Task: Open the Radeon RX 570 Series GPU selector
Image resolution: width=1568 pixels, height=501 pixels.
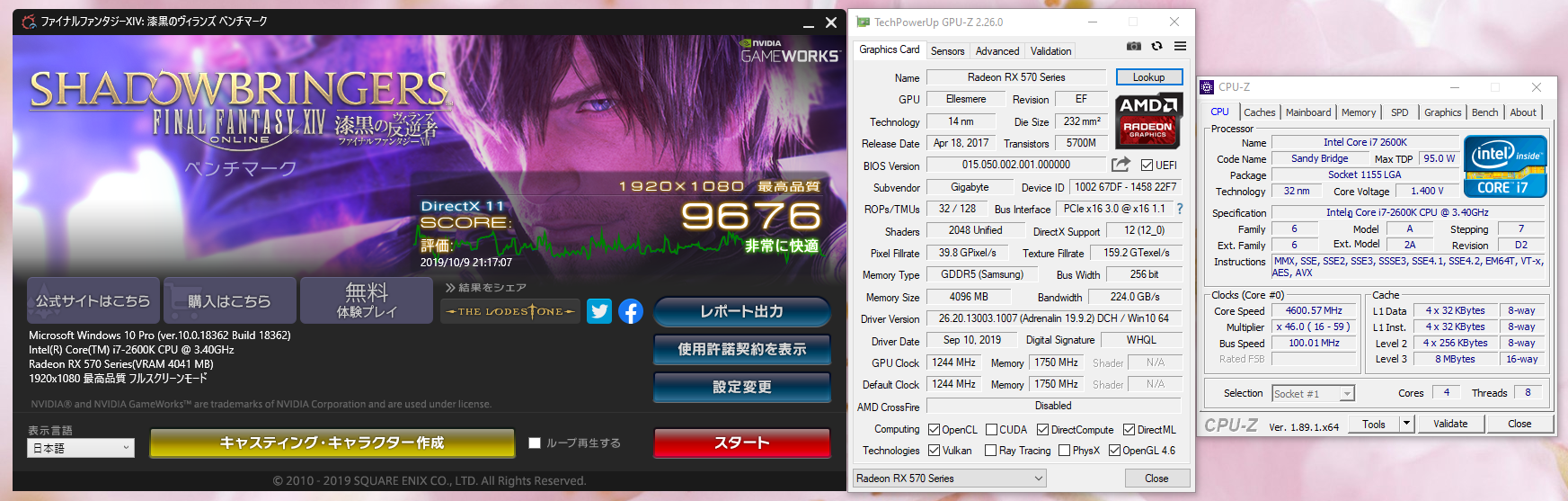Action: click(x=950, y=479)
